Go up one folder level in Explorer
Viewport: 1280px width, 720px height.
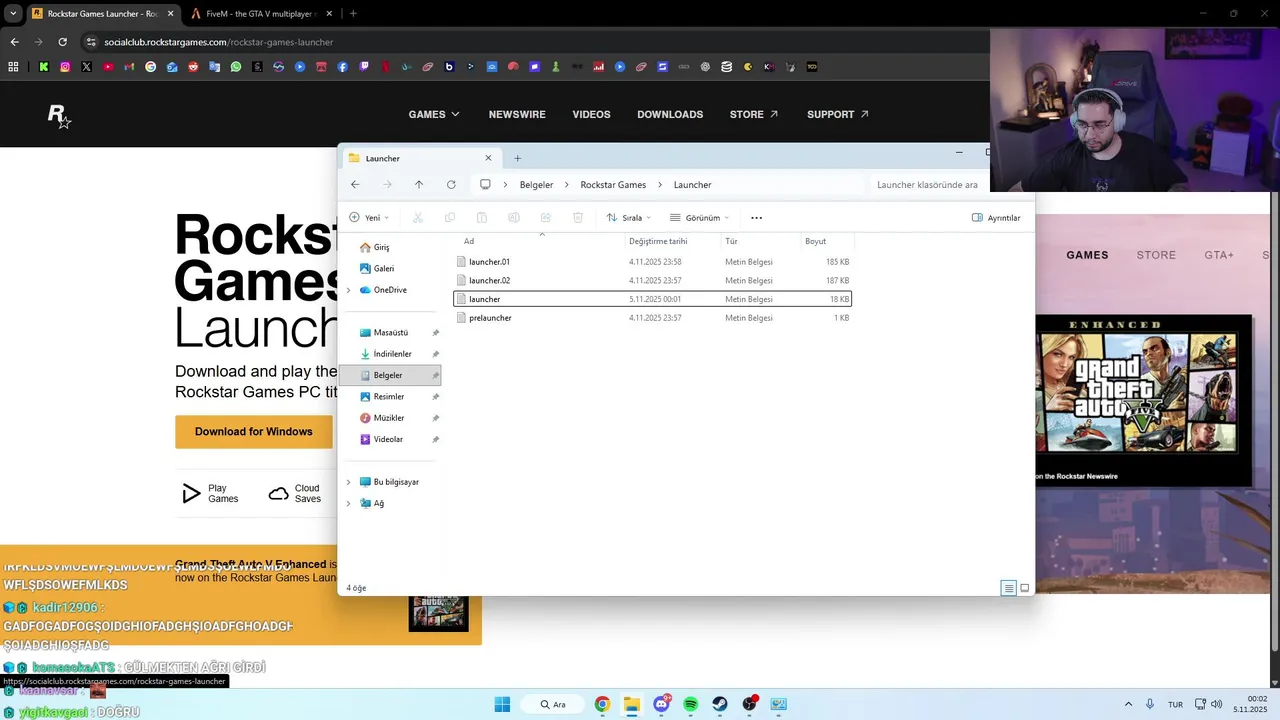[x=419, y=185]
